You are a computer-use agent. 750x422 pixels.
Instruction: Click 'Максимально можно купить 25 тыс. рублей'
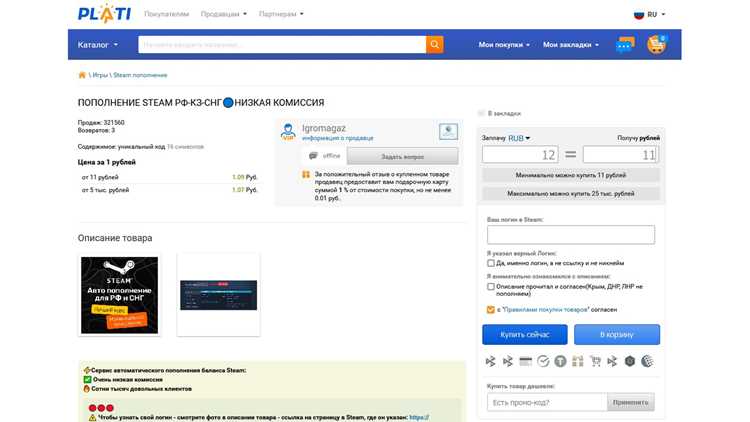[571, 193]
